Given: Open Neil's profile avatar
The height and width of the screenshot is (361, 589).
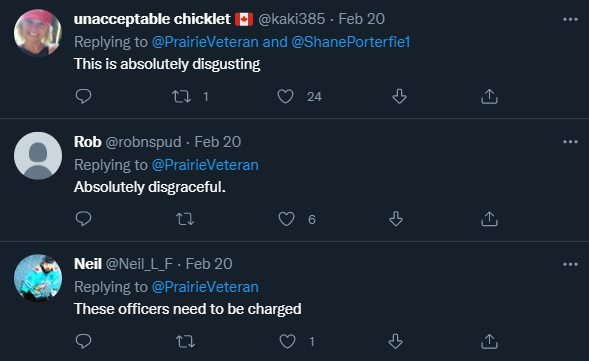Looking at the screenshot, I should coord(38,278).
